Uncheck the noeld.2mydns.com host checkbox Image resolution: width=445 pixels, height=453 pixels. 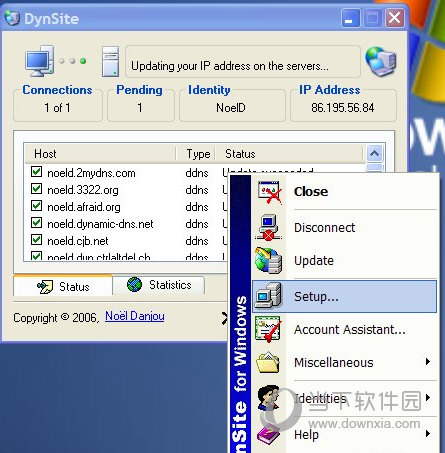pyautogui.click(x=36, y=172)
